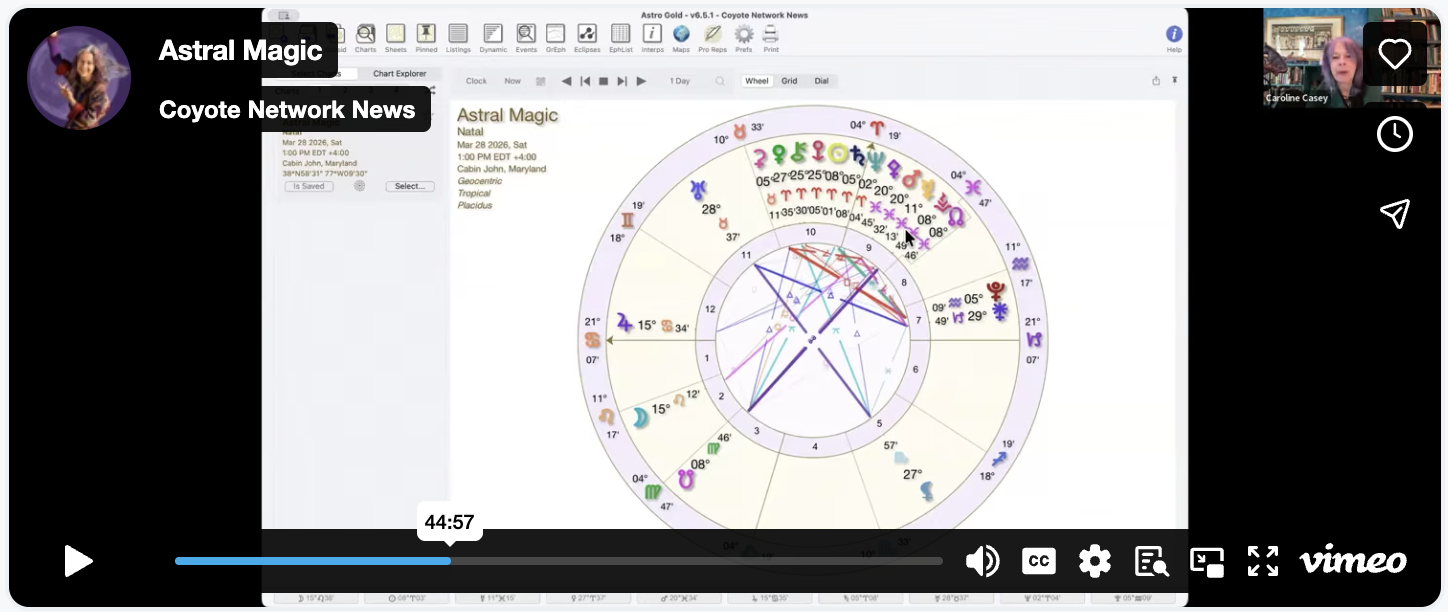Screen dimensions: 1448x612
Task: Open the Charts tool in Astro Gold
Action: (365, 35)
